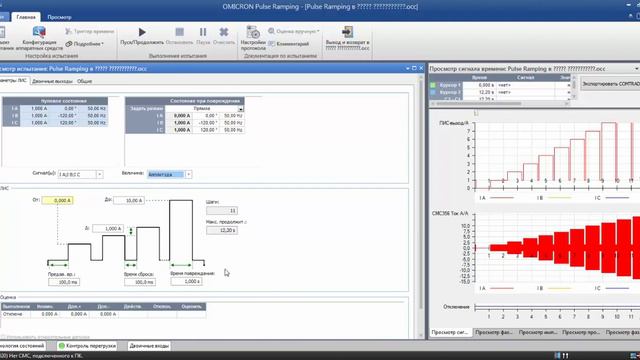Click the Шаги steps count field
The width and height of the screenshot is (640, 360).
222,211
